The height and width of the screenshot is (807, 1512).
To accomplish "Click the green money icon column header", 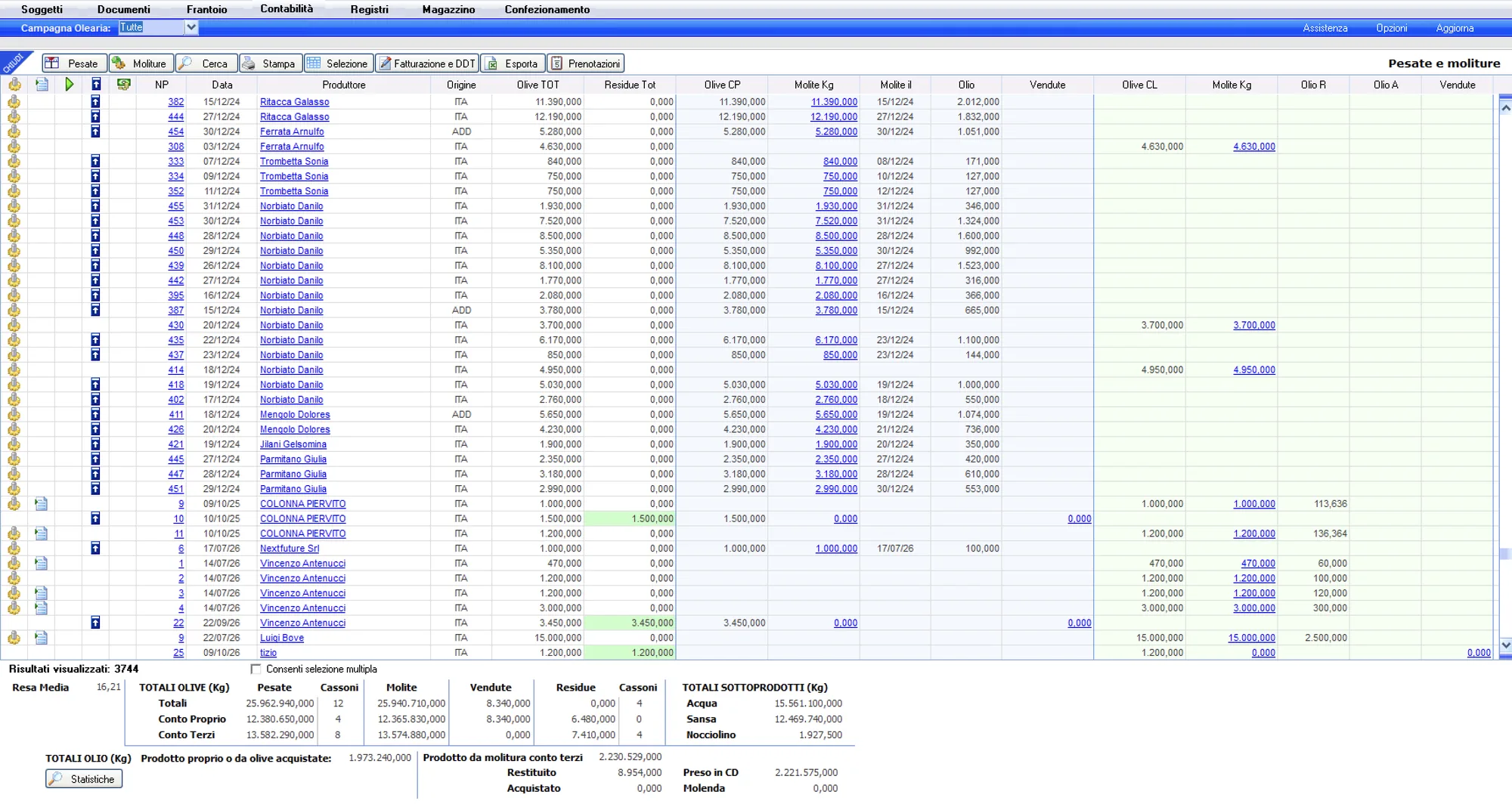I will [x=124, y=85].
